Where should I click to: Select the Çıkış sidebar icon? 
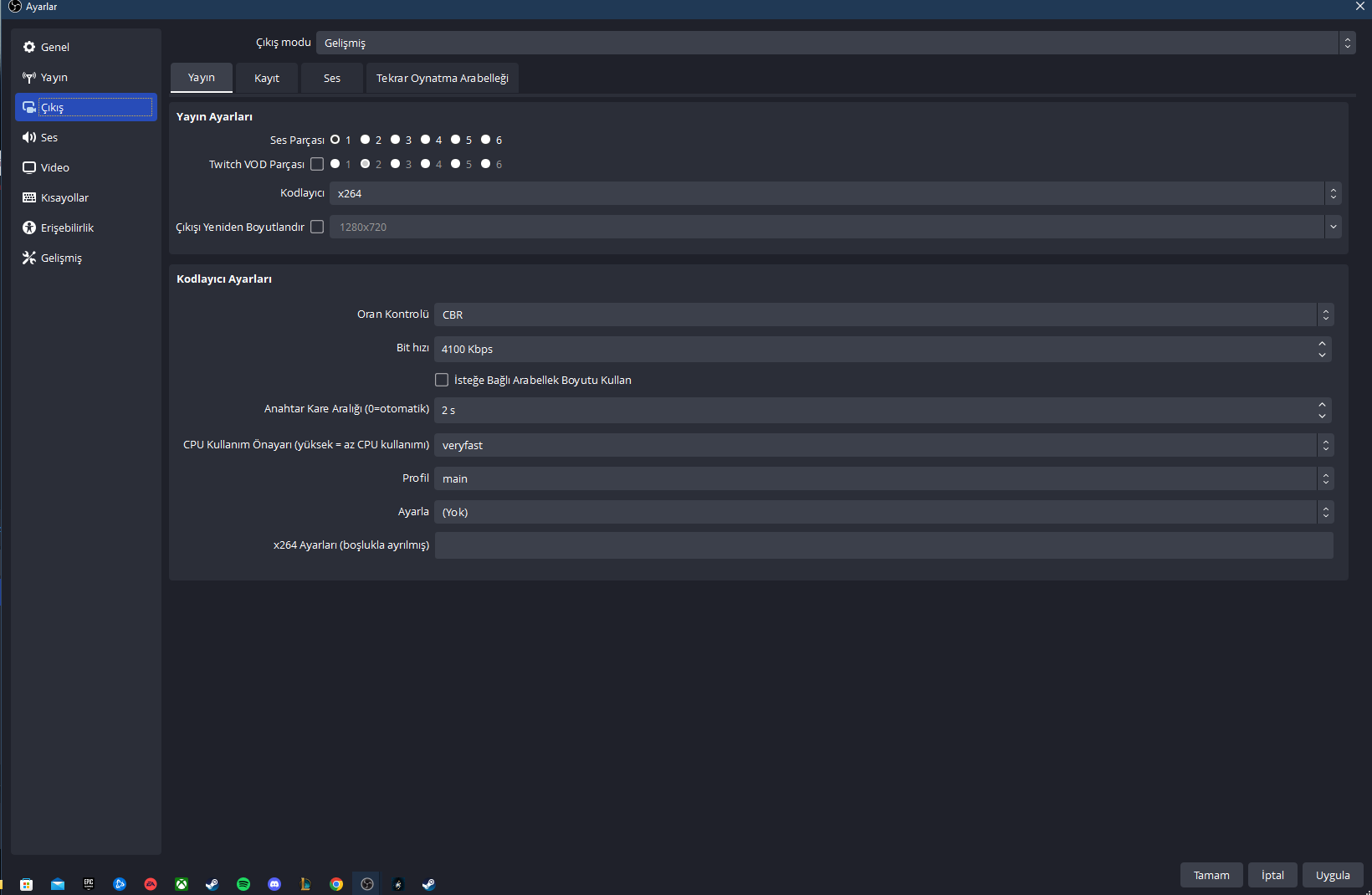pyautogui.click(x=29, y=107)
